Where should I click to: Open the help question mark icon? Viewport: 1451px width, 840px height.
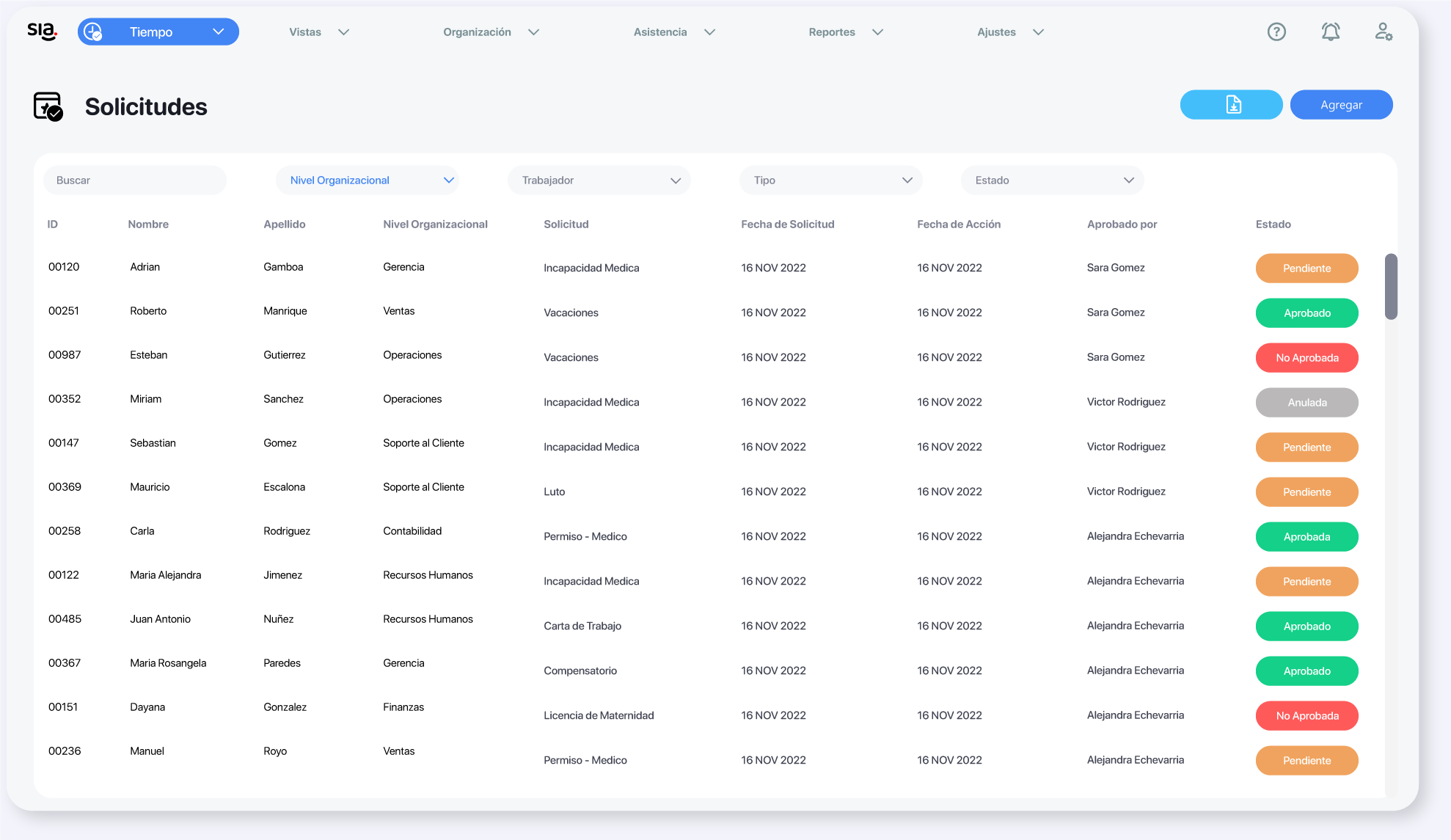1276,32
